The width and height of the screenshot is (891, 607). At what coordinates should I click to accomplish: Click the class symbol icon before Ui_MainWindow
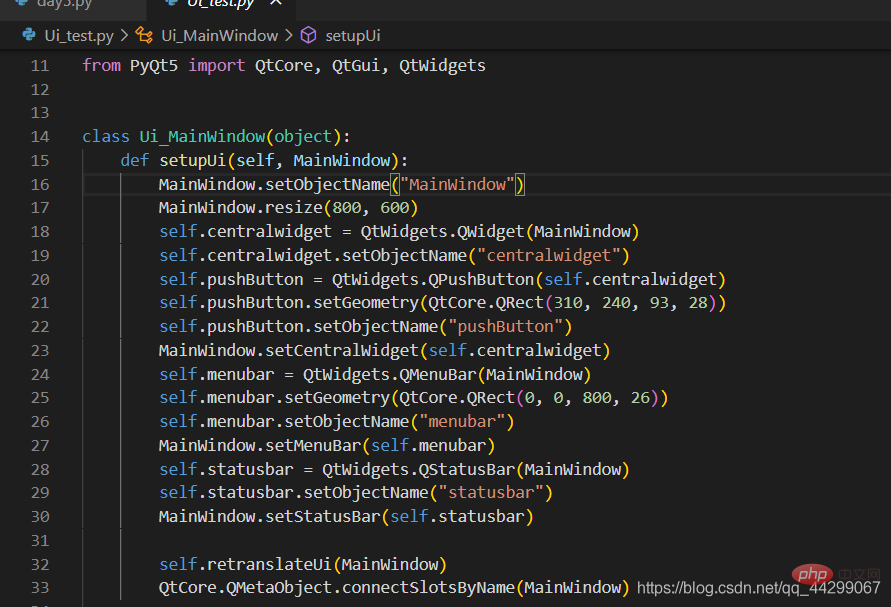tap(146, 36)
